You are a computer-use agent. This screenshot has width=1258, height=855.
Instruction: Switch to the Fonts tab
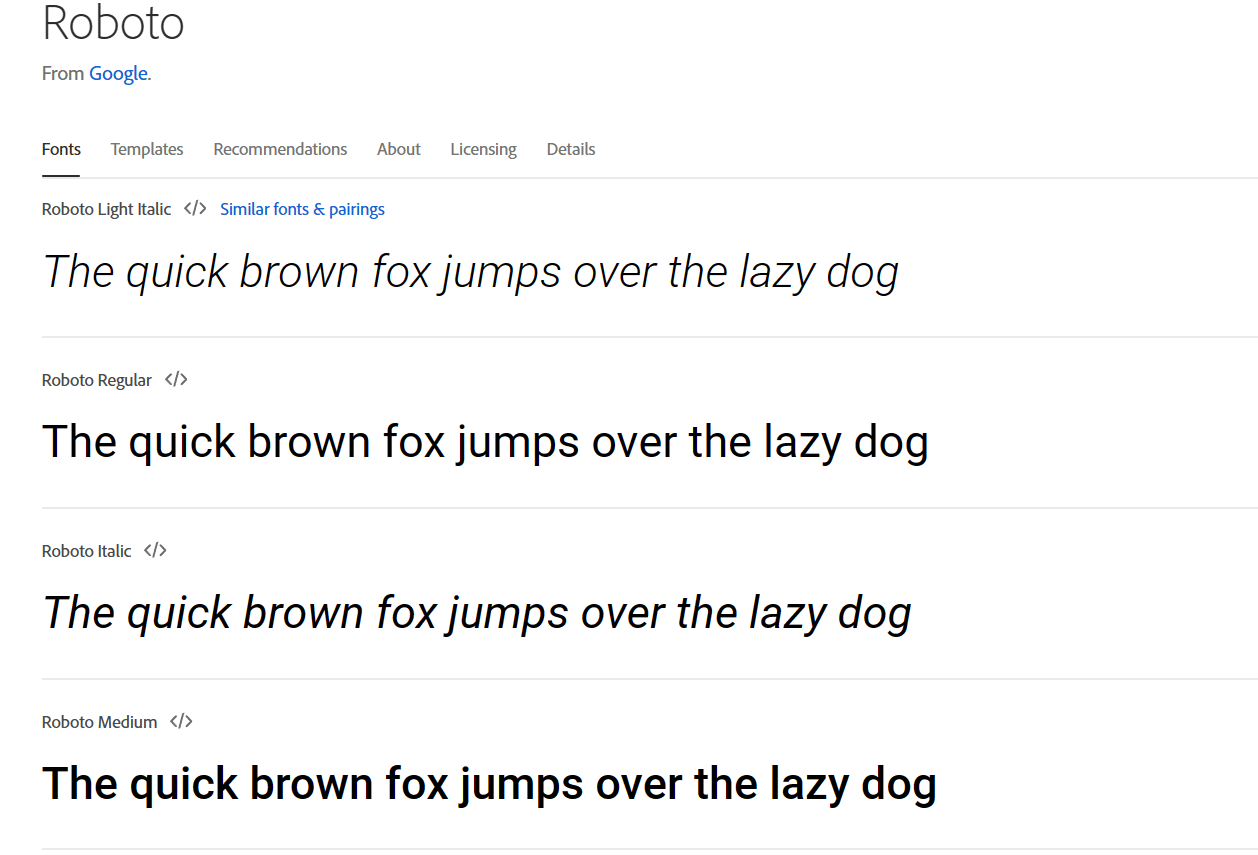61,149
